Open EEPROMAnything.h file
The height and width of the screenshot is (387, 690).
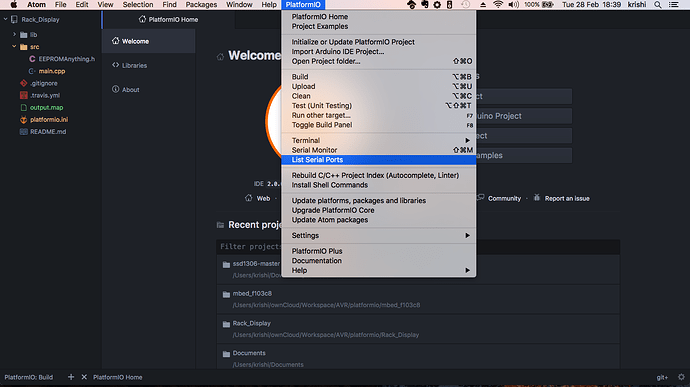click(x=66, y=59)
